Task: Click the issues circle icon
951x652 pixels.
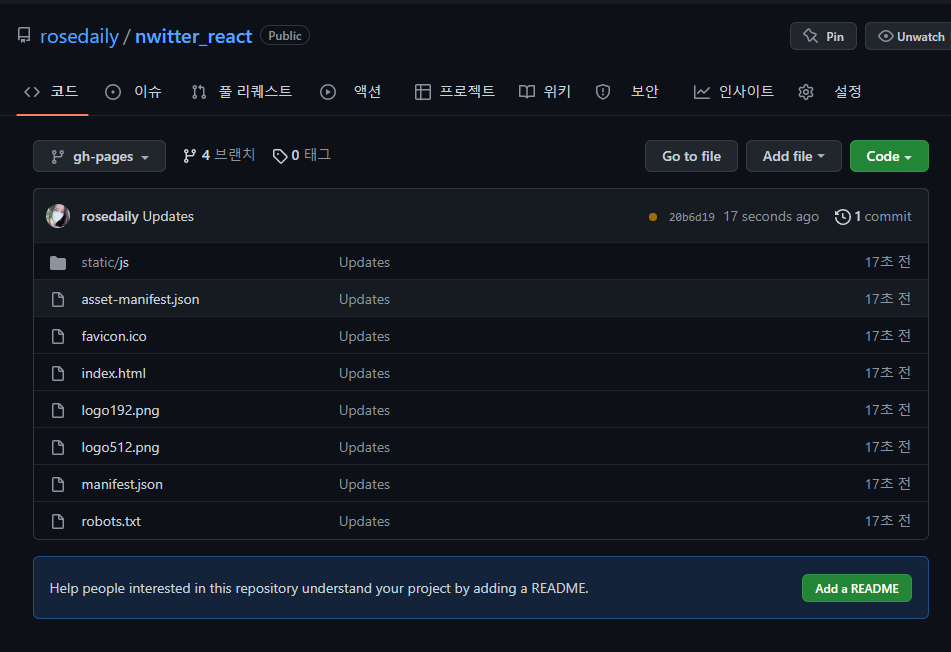Action: (x=113, y=92)
